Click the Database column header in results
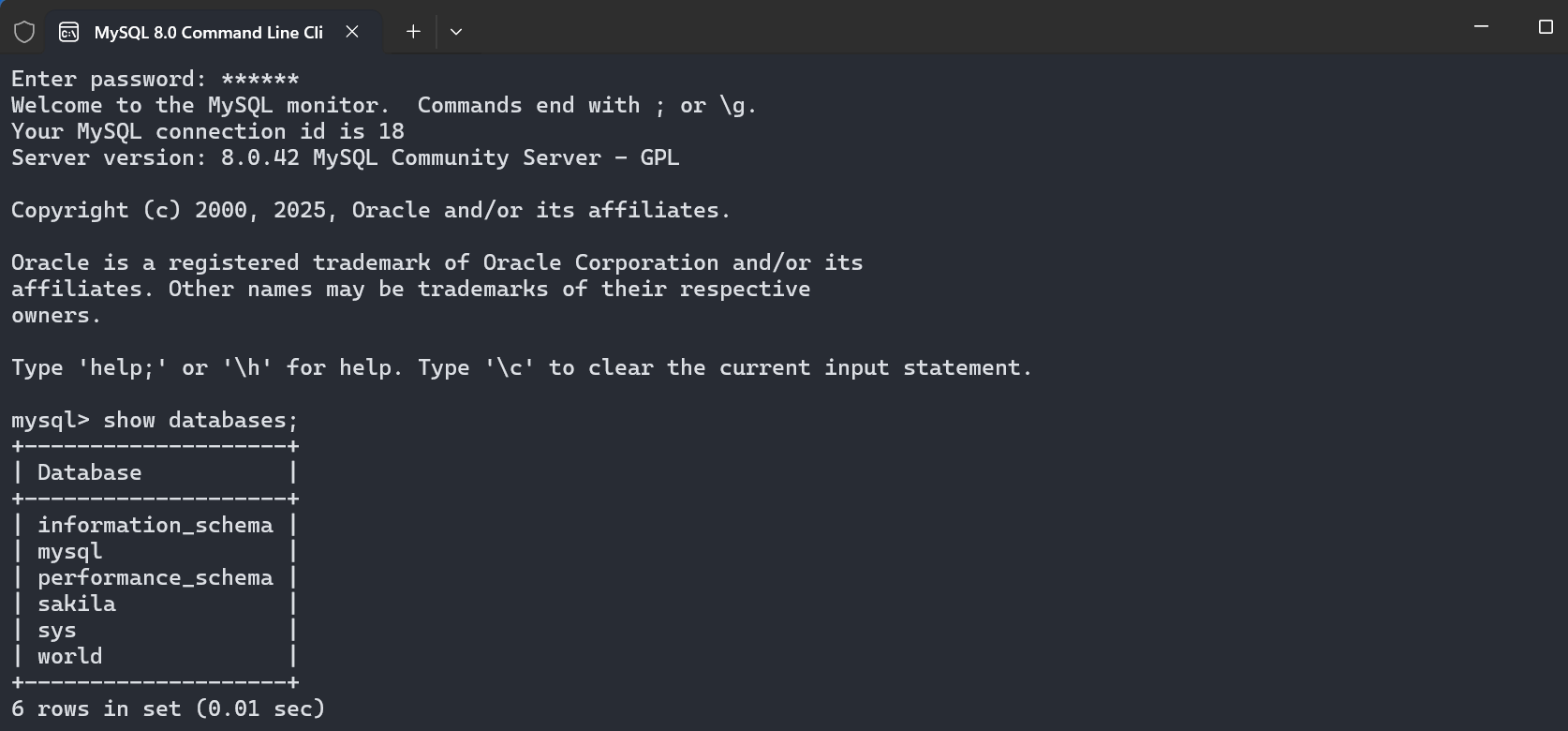Screen dimensions: 1568x731 click(90, 473)
